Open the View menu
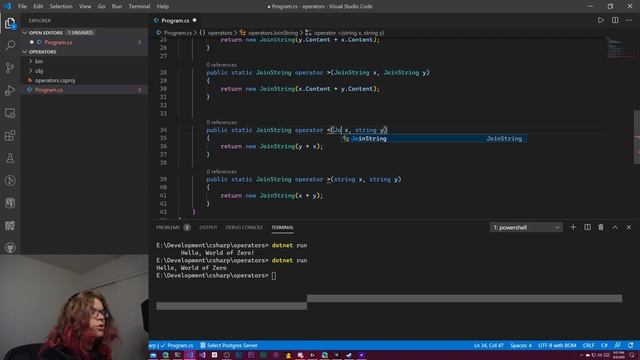This screenshot has width=640, height=360. [x=85, y=6]
